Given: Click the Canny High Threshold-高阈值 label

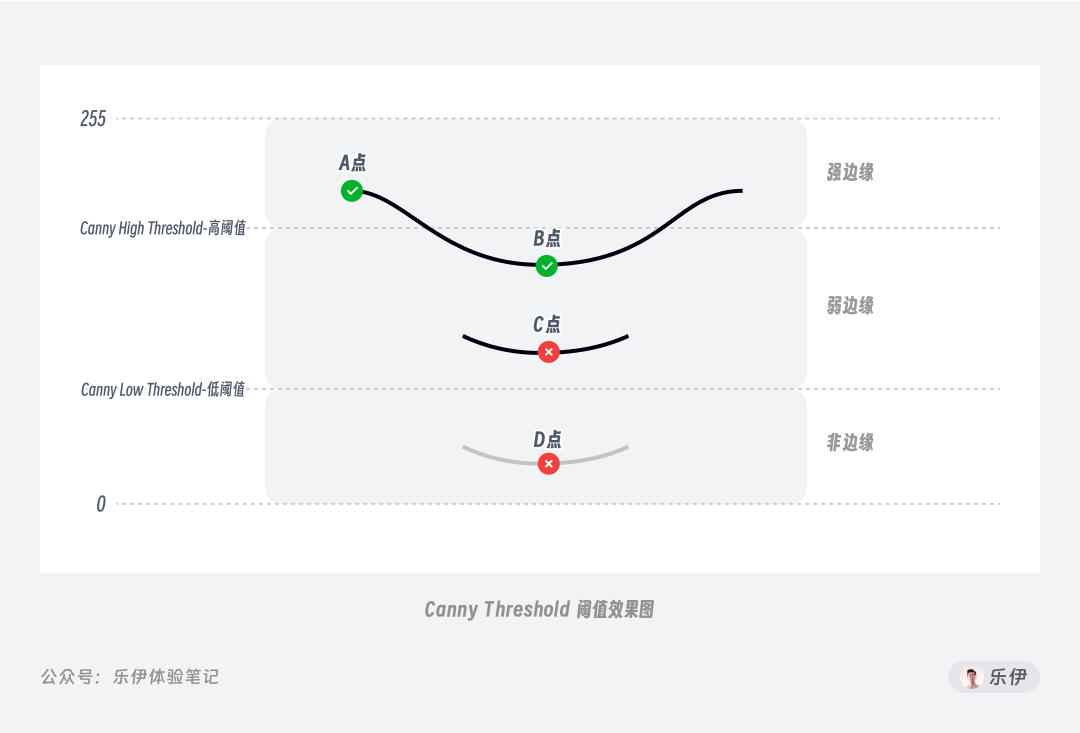Looking at the screenshot, I should 163,228.
